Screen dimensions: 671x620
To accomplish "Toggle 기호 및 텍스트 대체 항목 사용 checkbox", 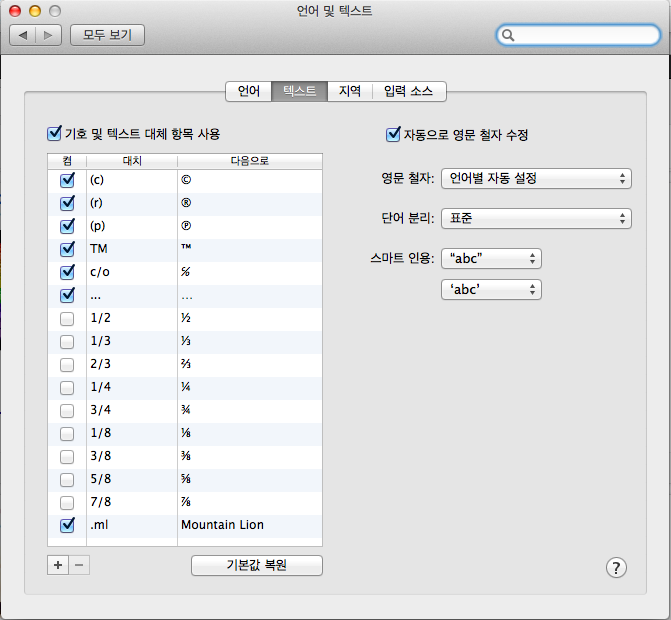I will coord(54,133).
